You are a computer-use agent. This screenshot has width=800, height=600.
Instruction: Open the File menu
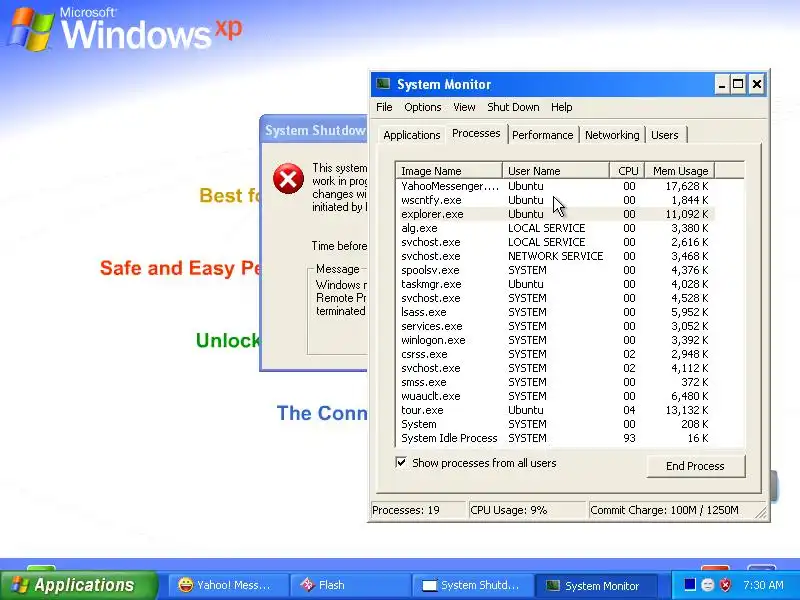[384, 107]
